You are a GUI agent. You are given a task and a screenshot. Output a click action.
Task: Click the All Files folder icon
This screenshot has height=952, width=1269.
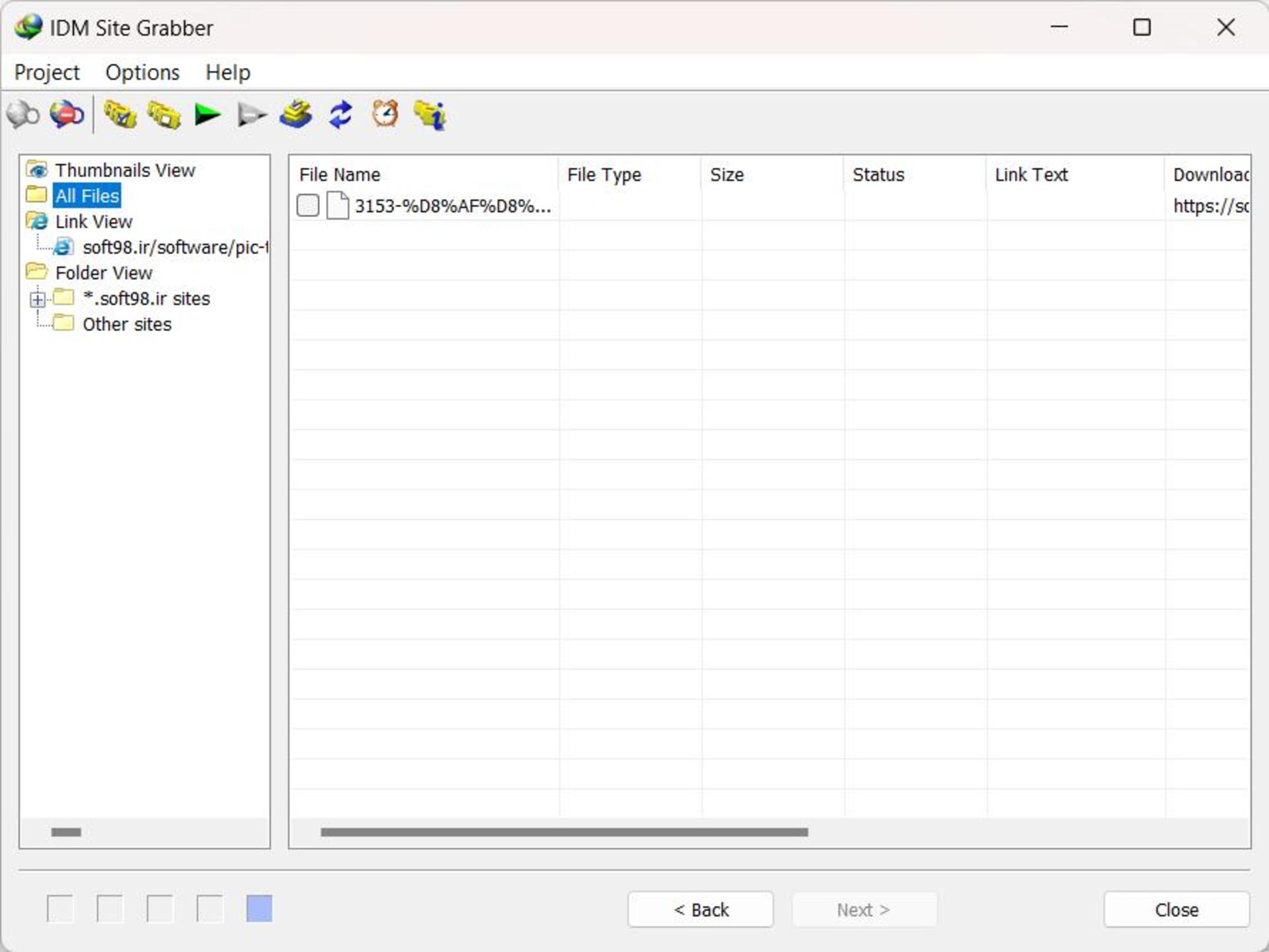[x=36, y=195]
